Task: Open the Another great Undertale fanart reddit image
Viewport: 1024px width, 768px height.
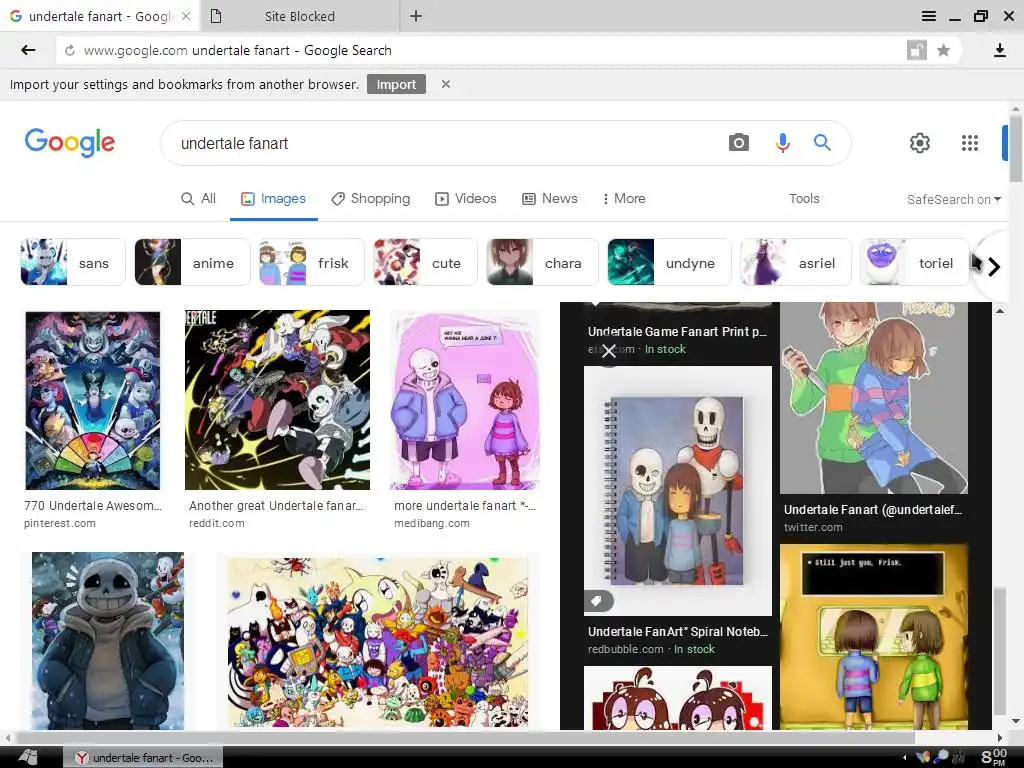Action: pos(278,400)
